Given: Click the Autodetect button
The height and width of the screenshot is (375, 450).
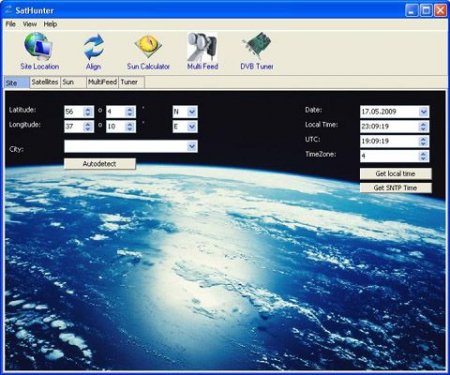Looking at the screenshot, I should coord(100,164).
